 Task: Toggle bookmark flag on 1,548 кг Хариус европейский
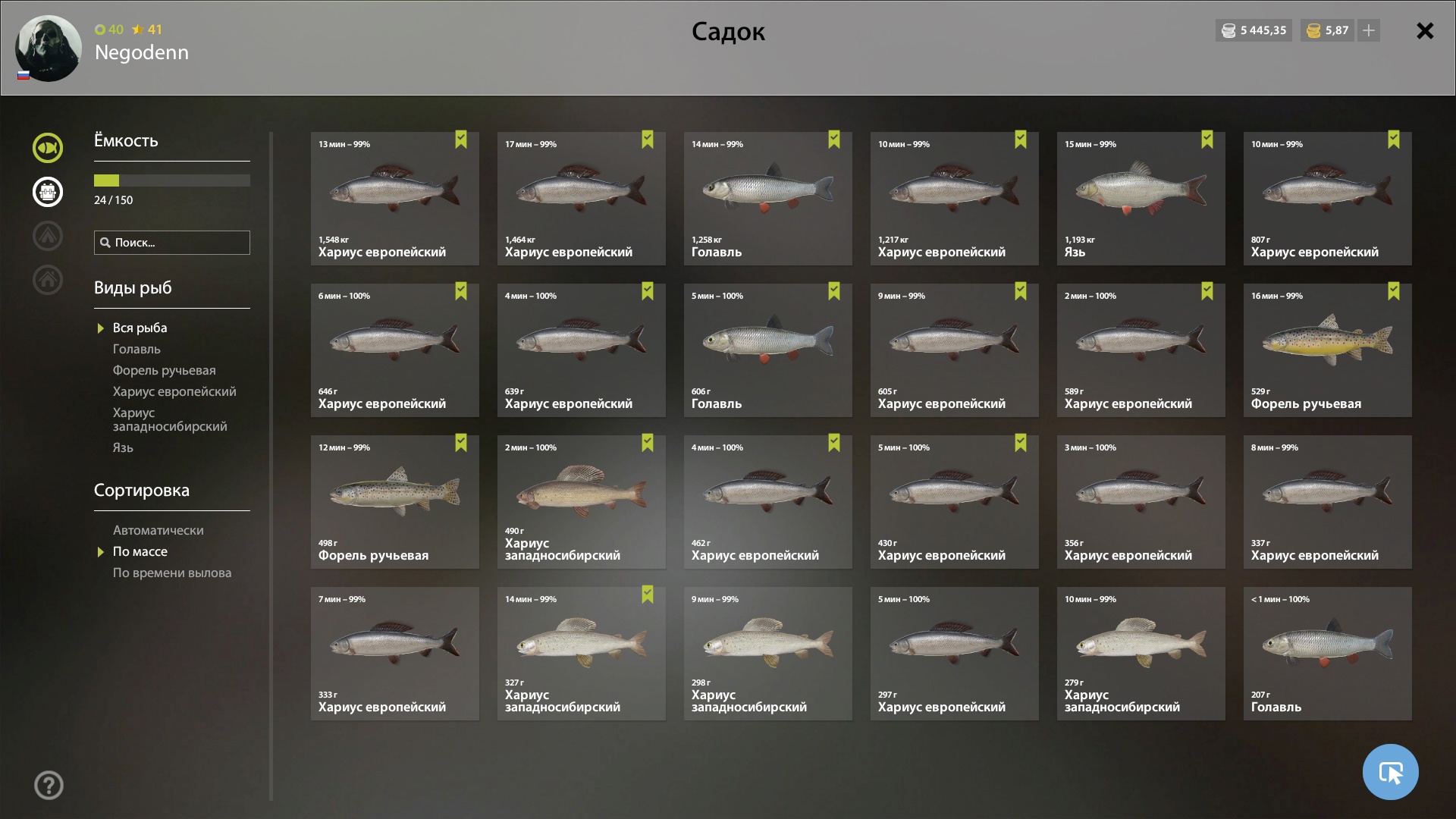[461, 140]
